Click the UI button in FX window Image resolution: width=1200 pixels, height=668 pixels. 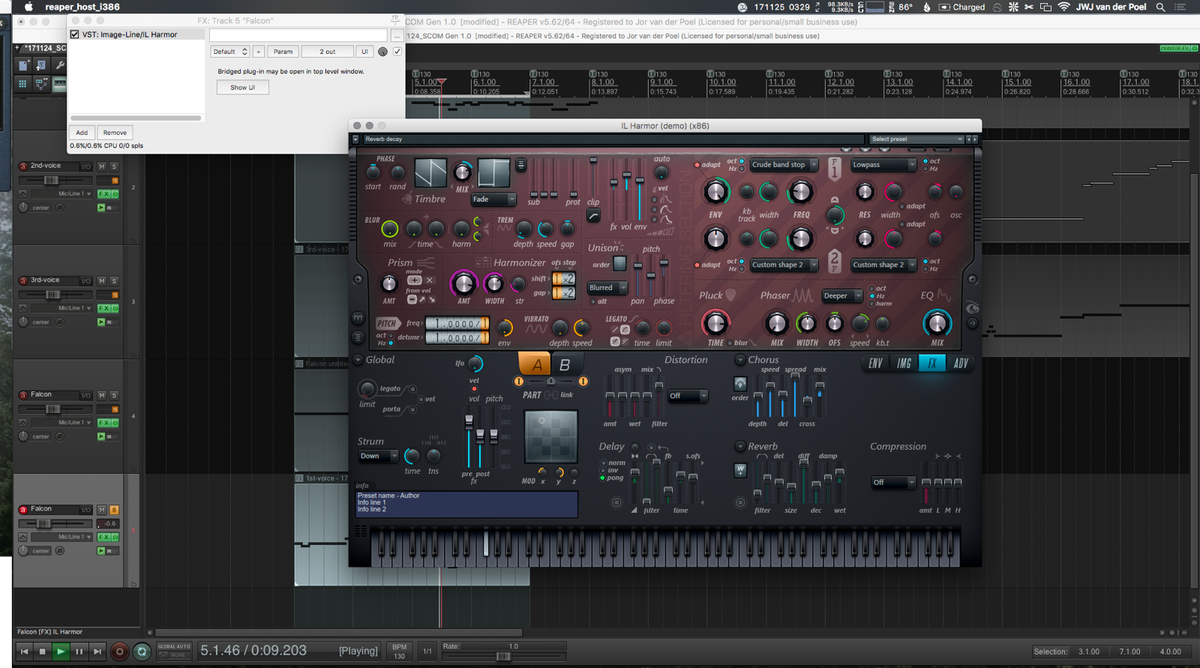tap(365, 51)
